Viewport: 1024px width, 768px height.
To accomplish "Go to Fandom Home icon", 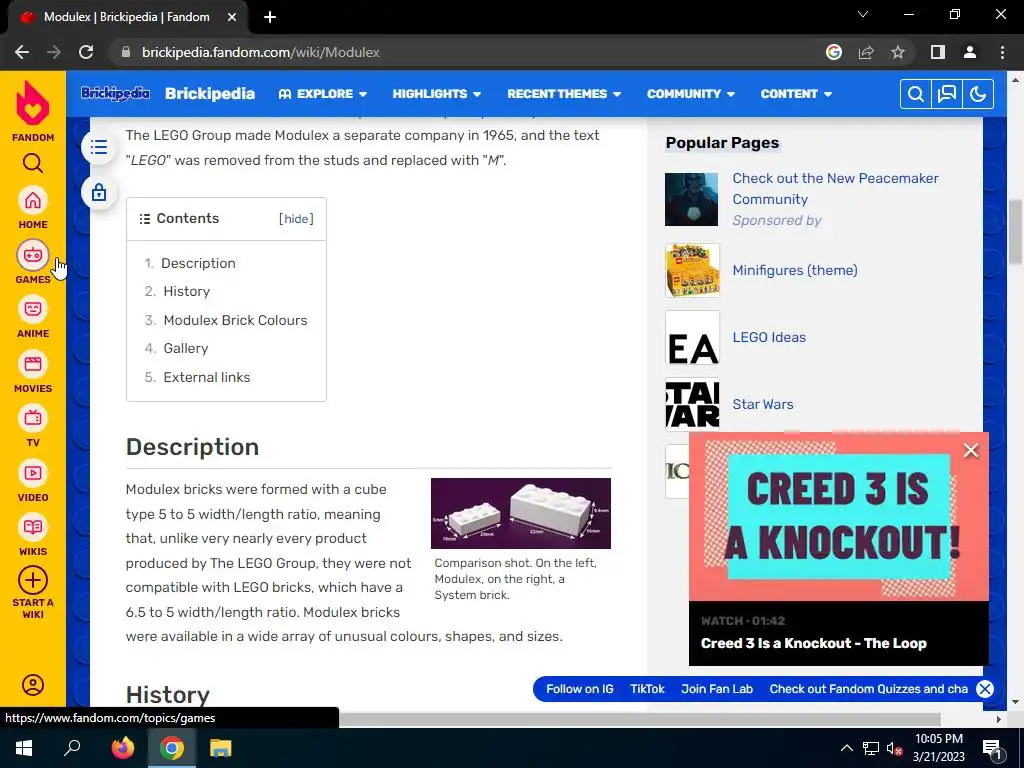I will click(x=33, y=200).
